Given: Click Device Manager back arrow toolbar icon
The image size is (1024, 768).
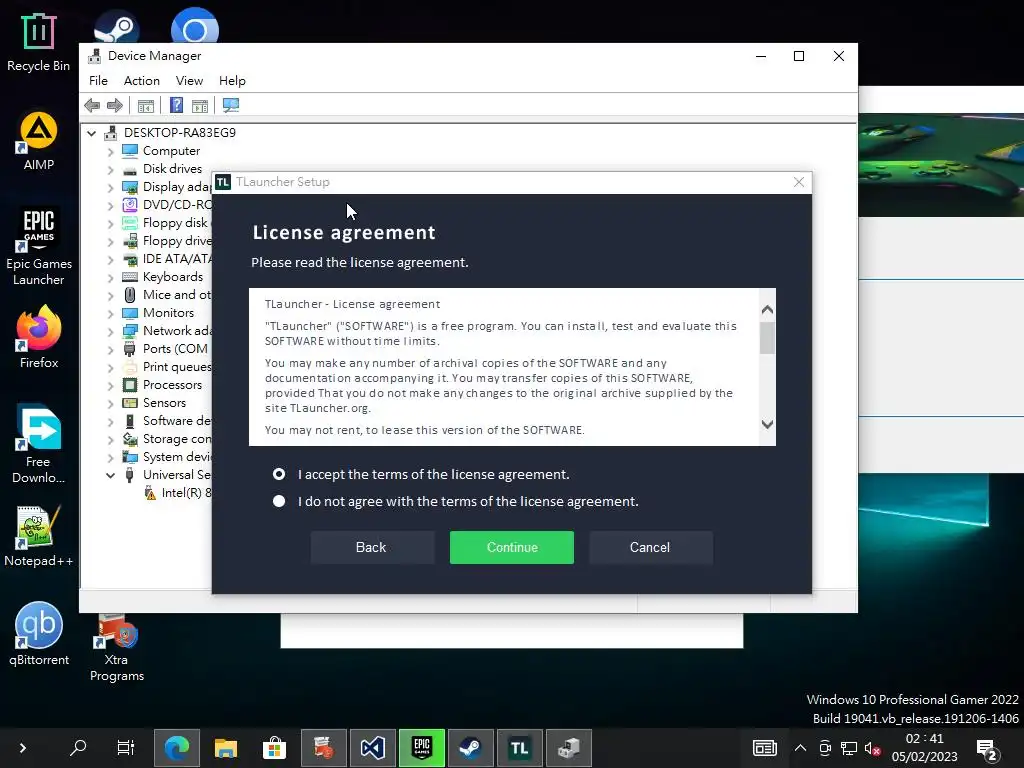Looking at the screenshot, I should pos(93,105).
